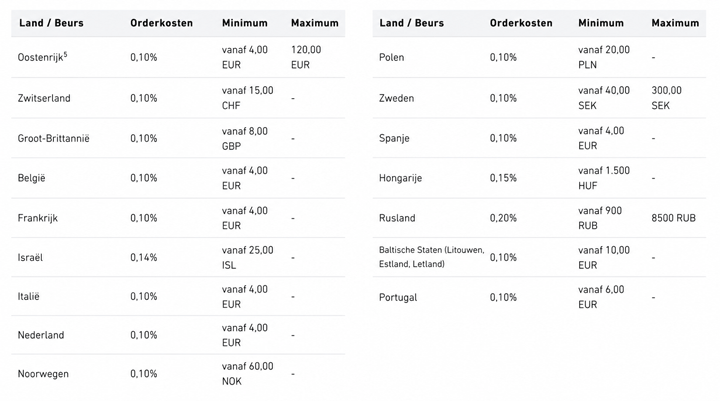Click the 120,00 EUR maximum value
This screenshot has height=401, width=720.
pyautogui.click(x=306, y=57)
